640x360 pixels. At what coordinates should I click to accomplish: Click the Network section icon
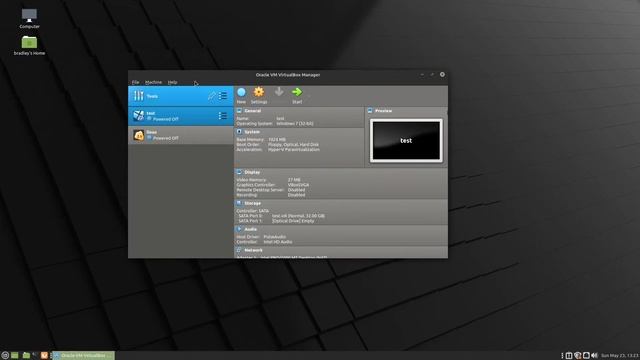239,250
